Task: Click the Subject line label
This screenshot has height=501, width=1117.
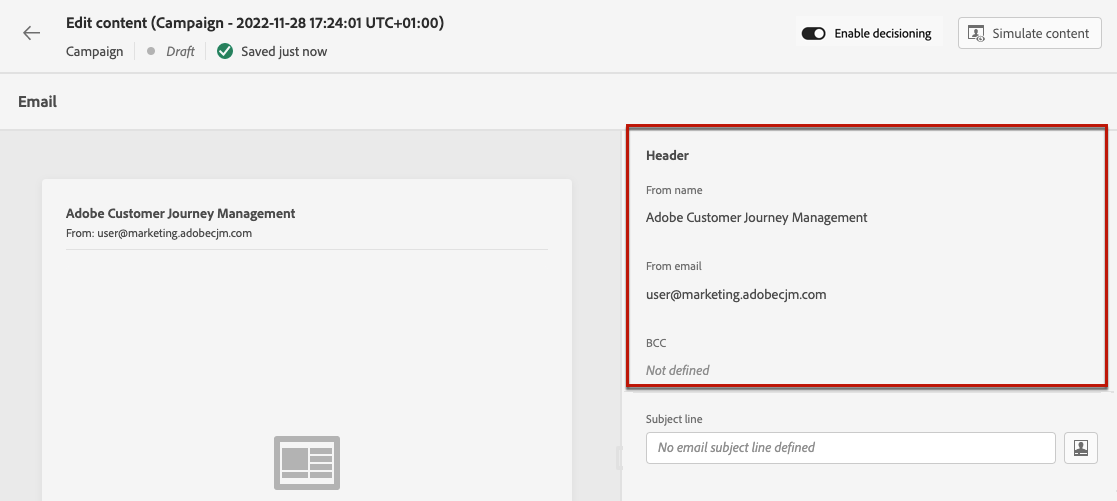Action: [x=675, y=420]
